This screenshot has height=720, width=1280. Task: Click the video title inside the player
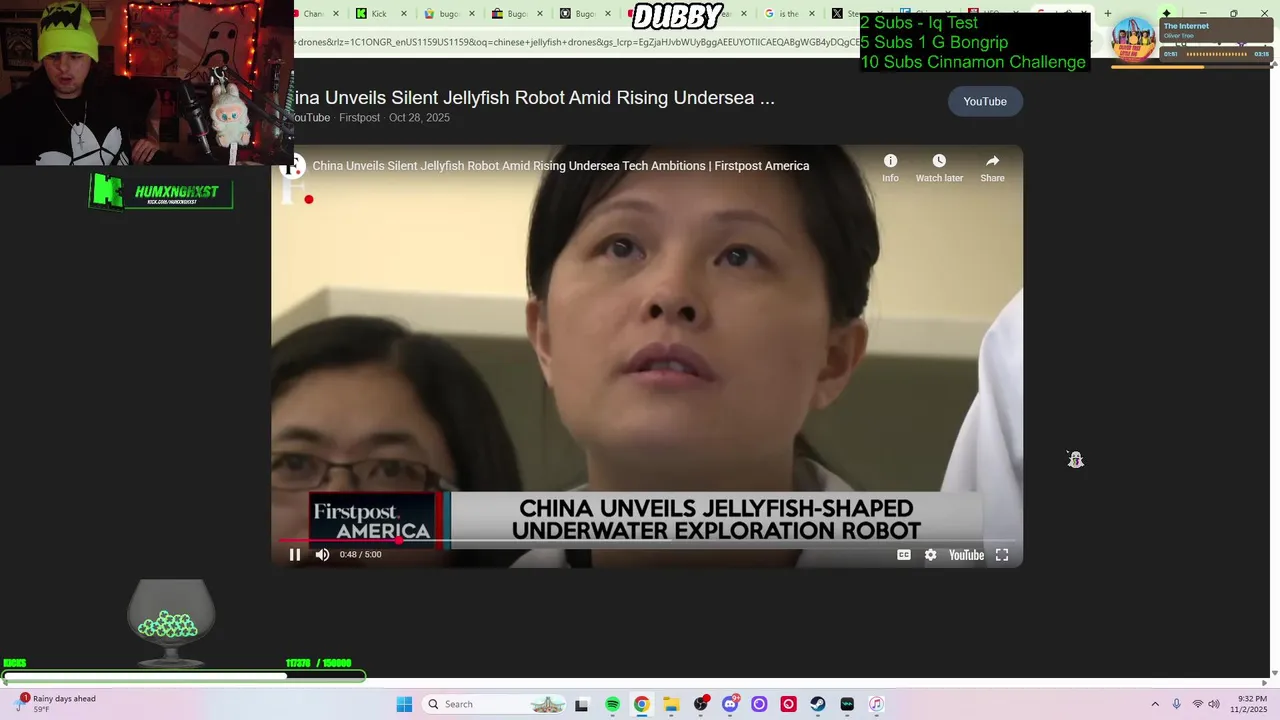(561, 166)
